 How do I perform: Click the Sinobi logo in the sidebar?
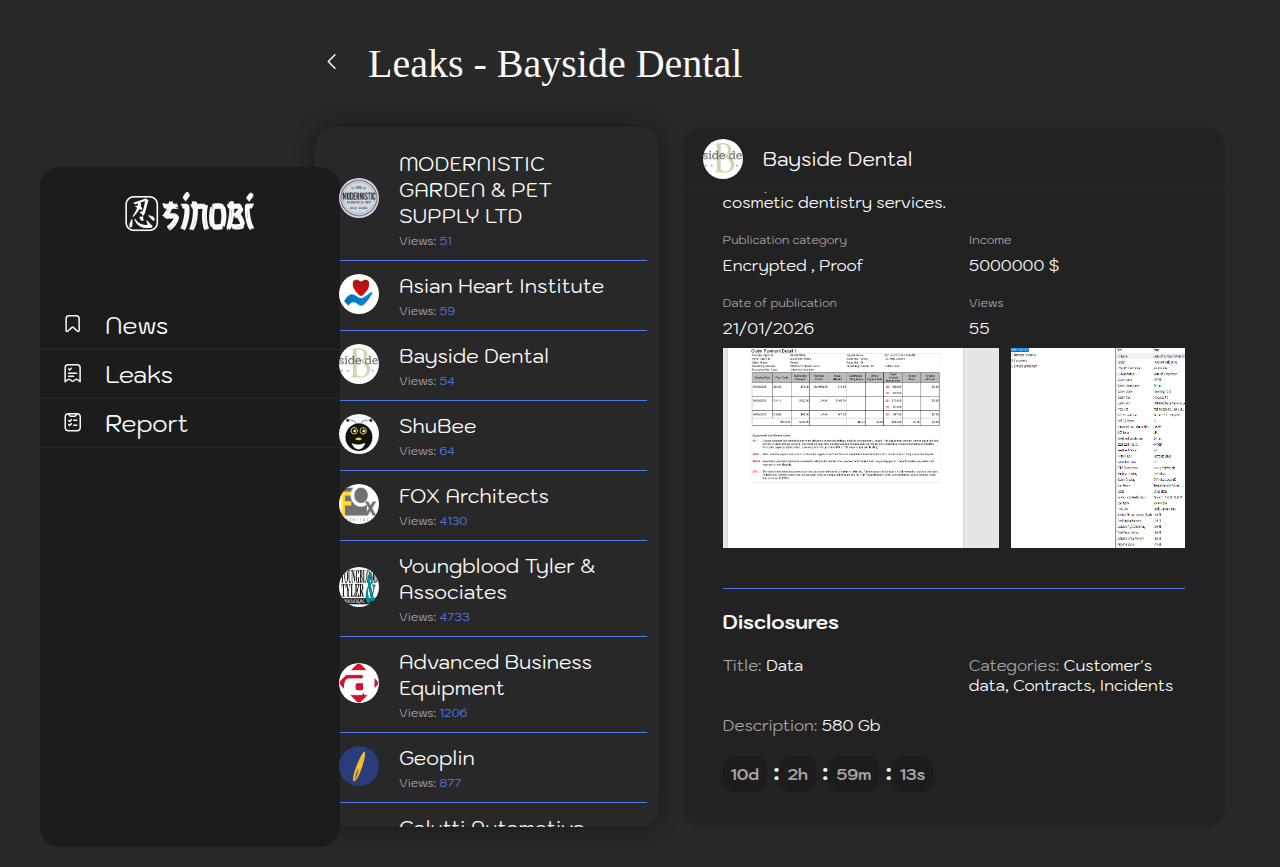point(190,213)
